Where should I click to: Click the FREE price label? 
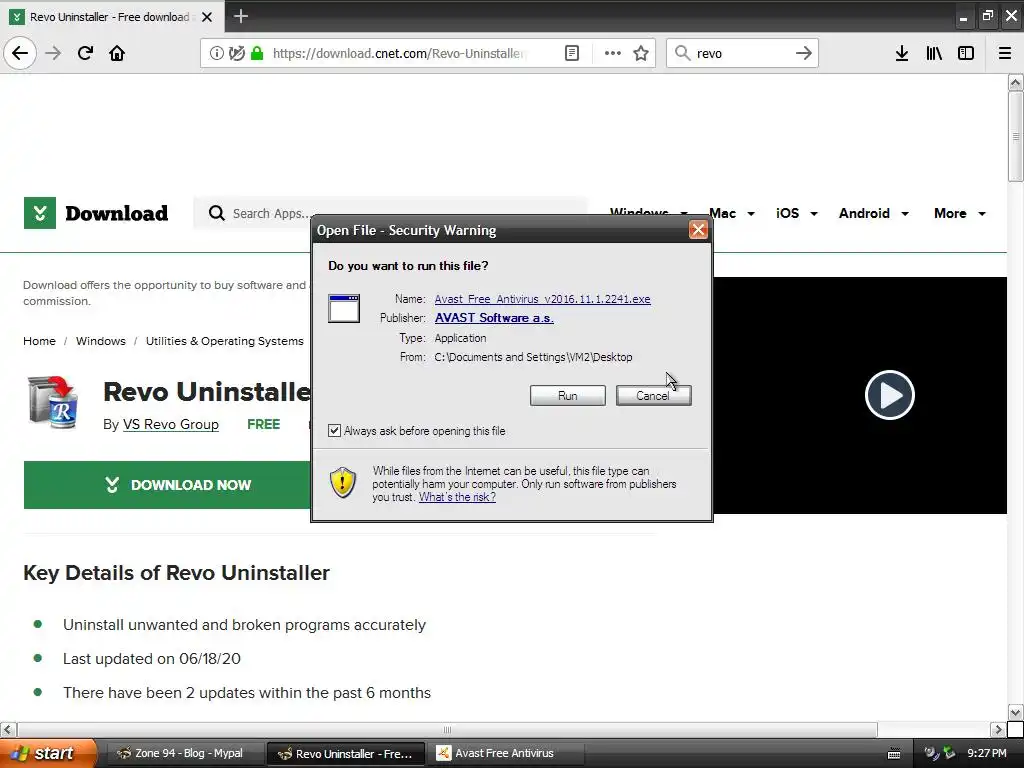pyautogui.click(x=264, y=424)
